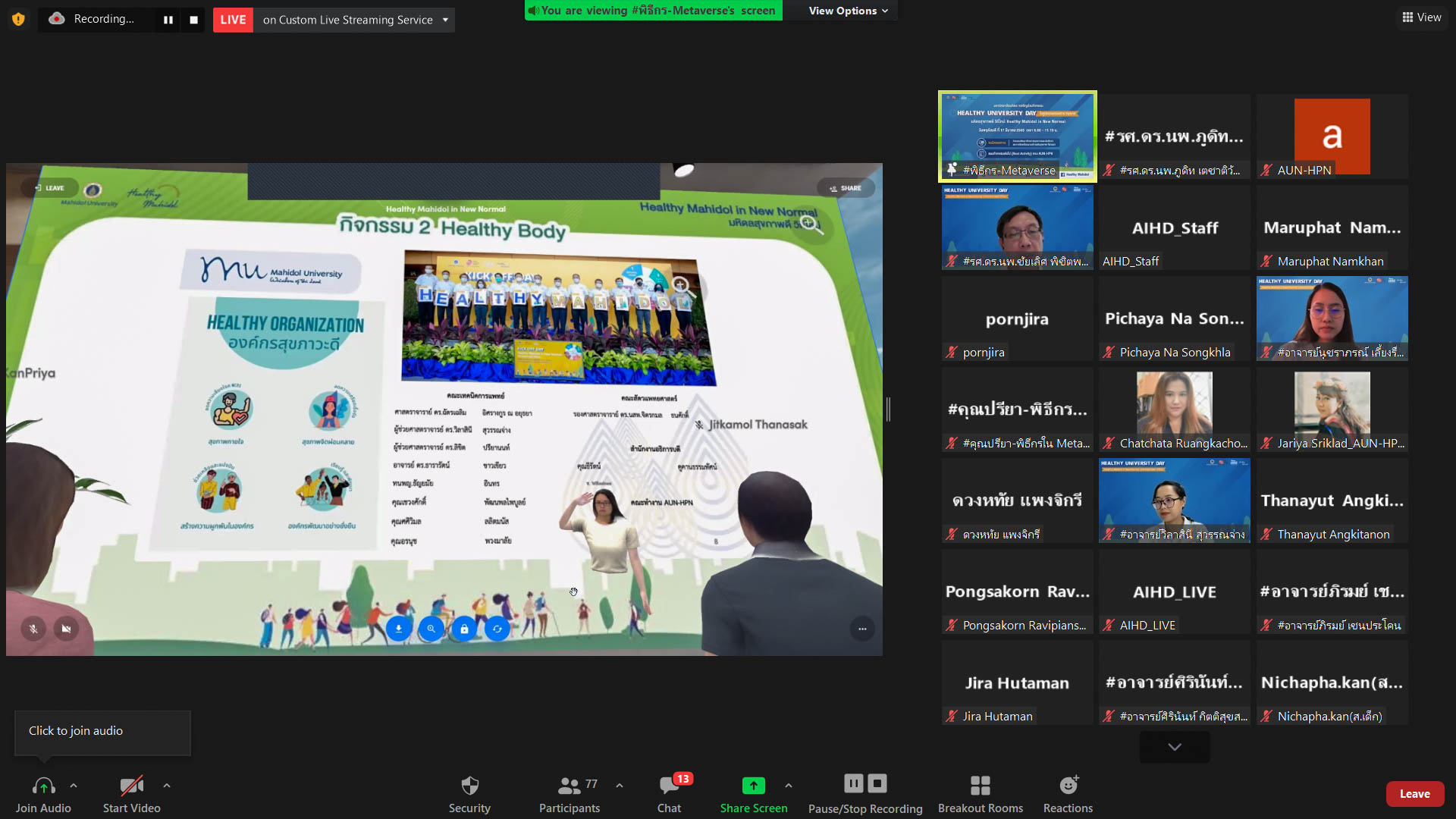Select AUN-HPN participant tile
The image size is (1456, 819).
[x=1332, y=136]
